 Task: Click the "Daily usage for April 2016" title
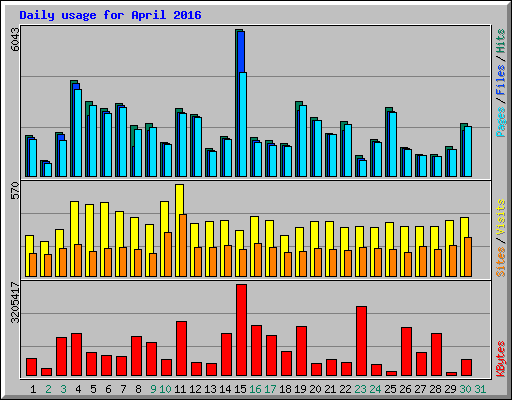[110, 15]
